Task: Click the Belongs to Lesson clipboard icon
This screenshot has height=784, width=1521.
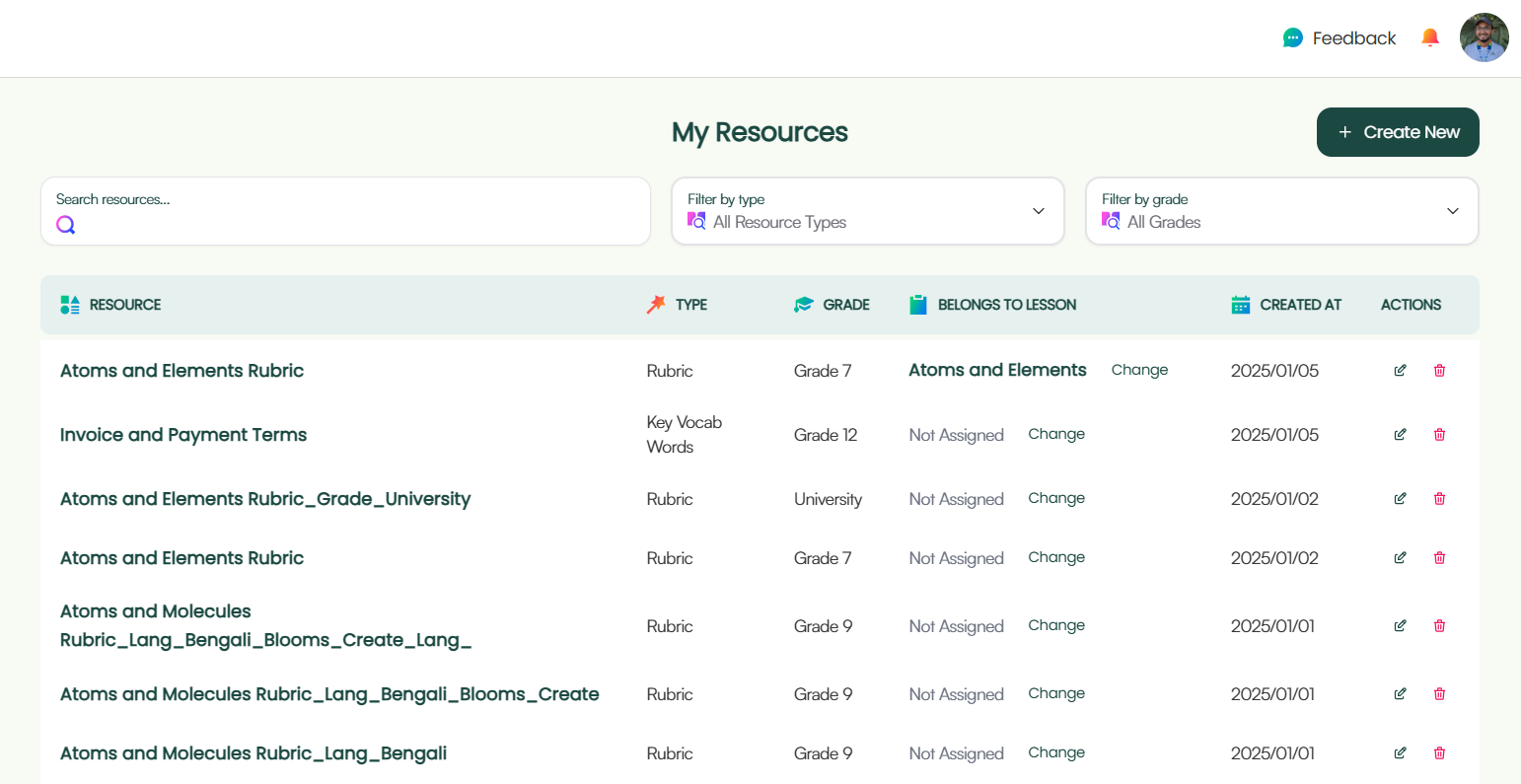Action: 918,305
